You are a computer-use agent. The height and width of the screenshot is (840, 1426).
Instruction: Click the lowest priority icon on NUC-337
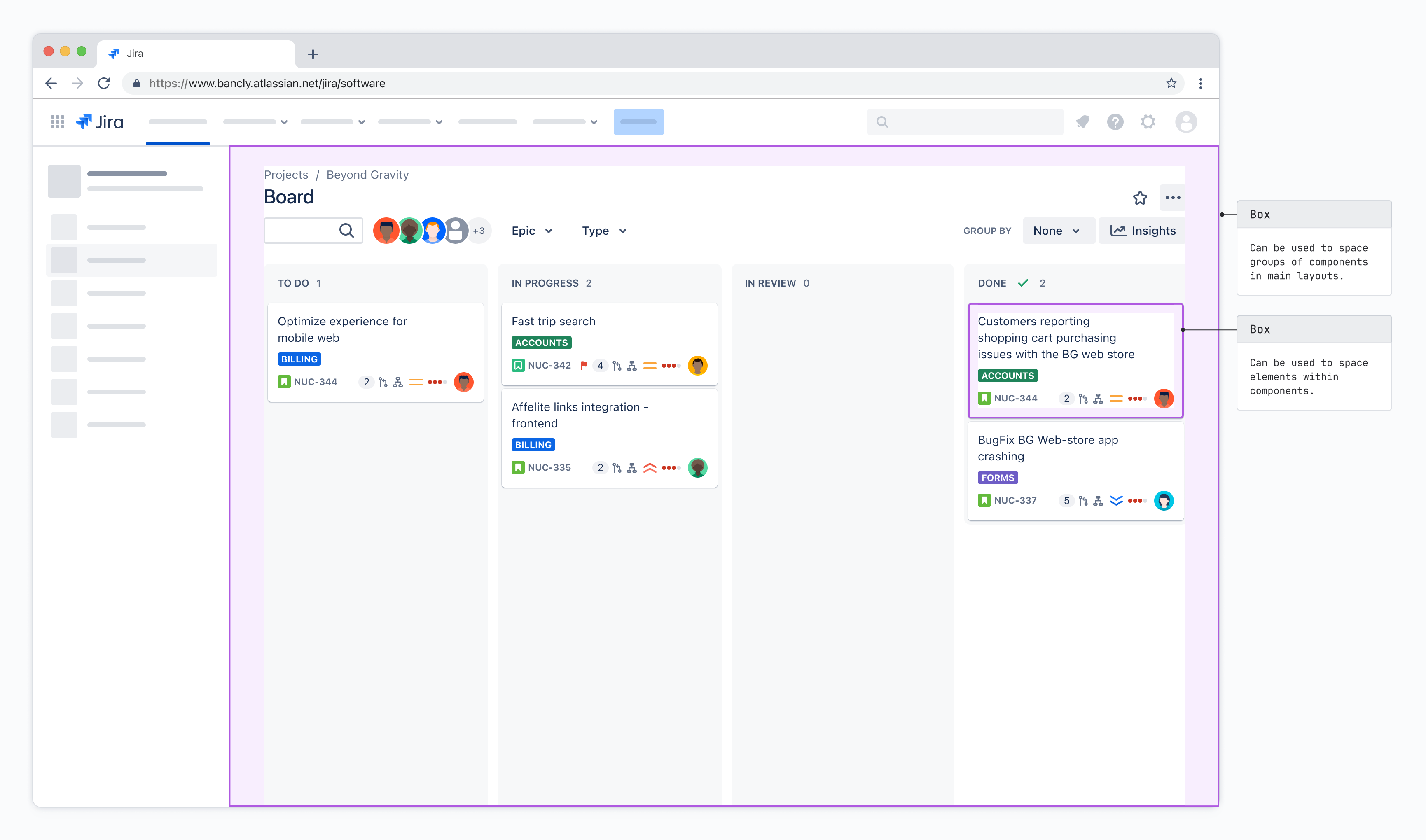(1116, 500)
